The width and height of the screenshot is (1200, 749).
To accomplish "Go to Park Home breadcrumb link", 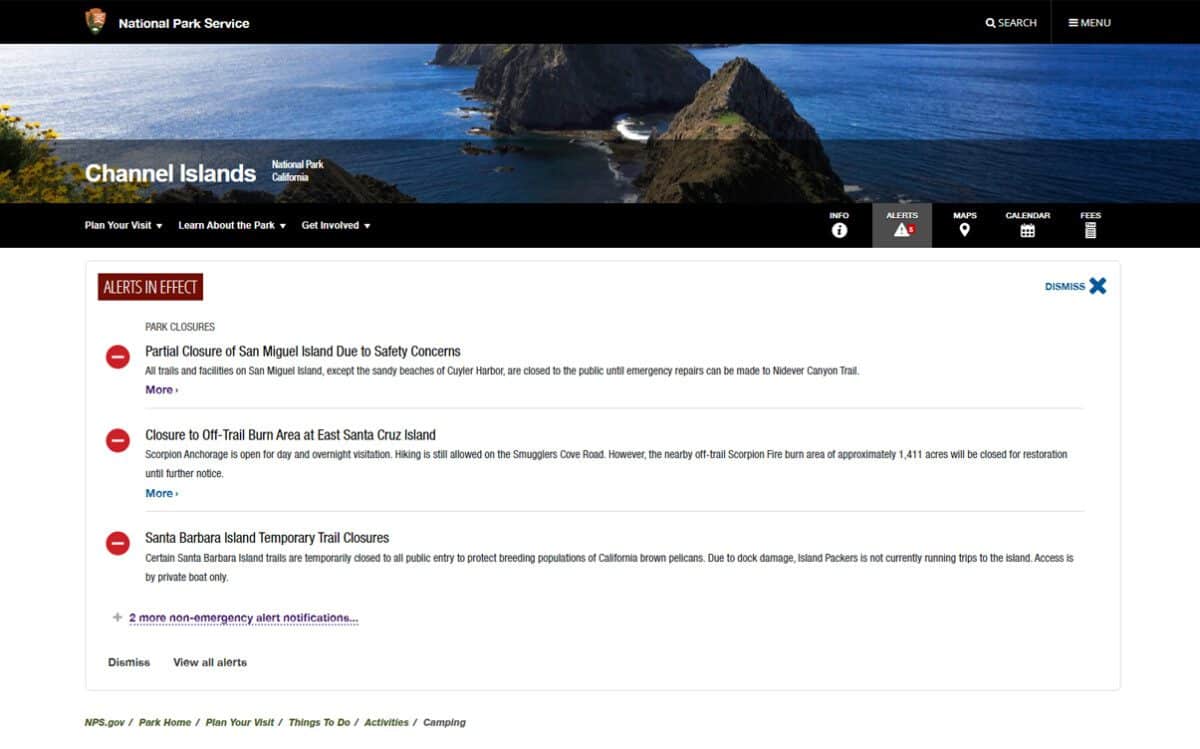I will pos(165,722).
